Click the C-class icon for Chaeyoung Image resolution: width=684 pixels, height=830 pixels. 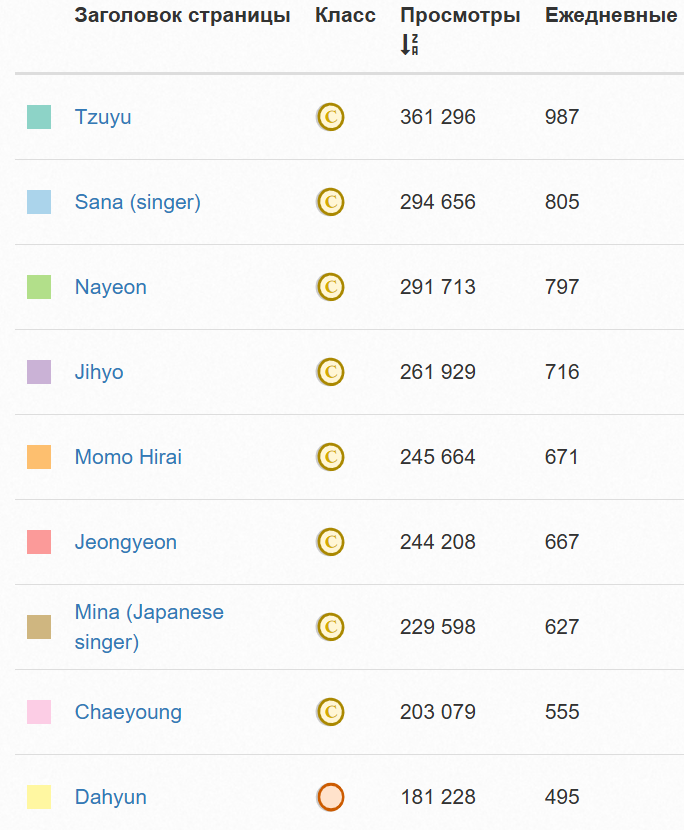330,712
